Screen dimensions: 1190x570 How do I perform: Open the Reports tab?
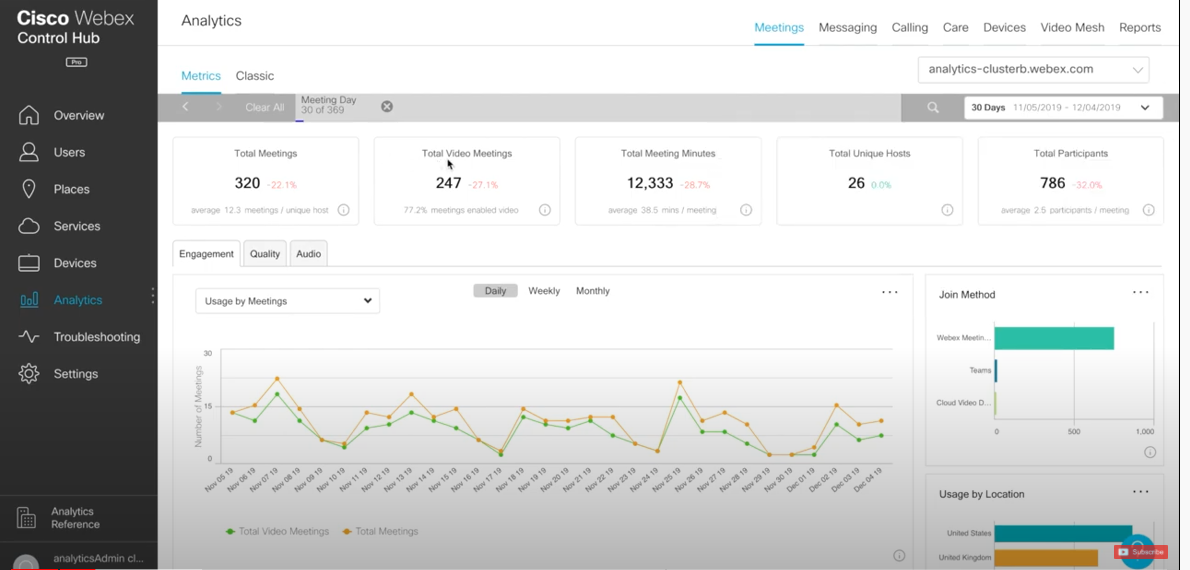click(1140, 27)
